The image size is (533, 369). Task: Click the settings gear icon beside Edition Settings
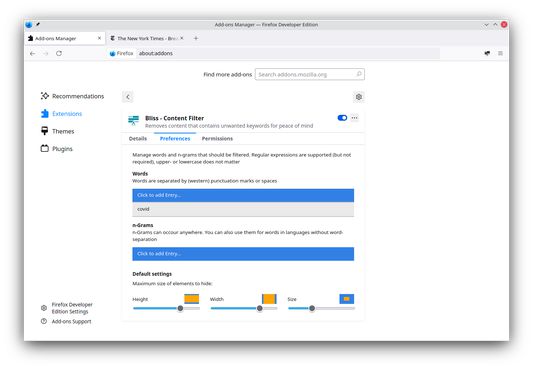[44, 308]
